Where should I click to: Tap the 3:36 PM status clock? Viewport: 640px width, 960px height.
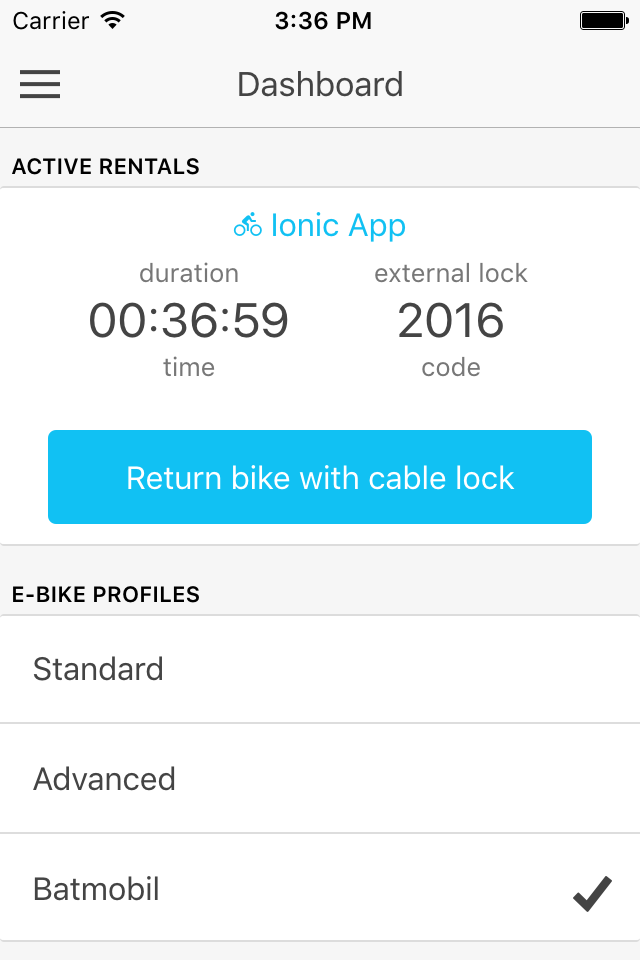pos(323,21)
